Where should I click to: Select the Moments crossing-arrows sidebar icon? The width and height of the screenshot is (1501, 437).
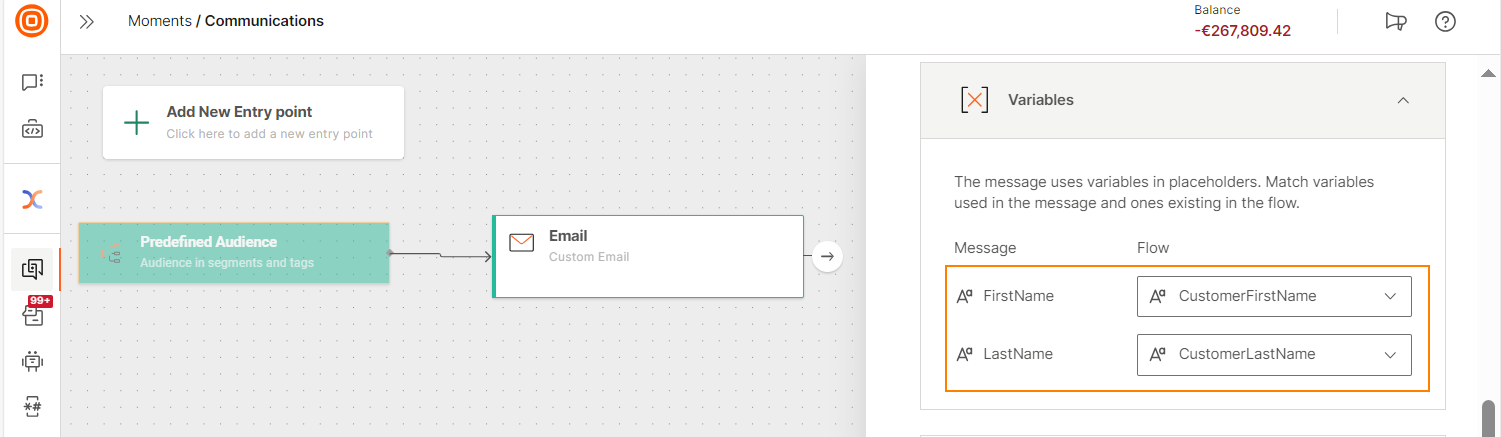tap(32, 199)
